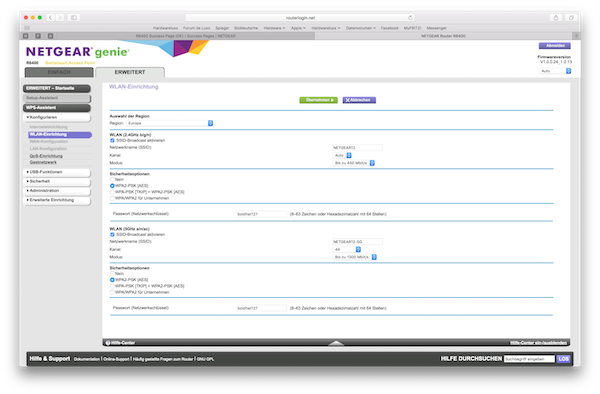Open the 2.4GHz Kanal dropdown set to Auto

click(x=342, y=155)
